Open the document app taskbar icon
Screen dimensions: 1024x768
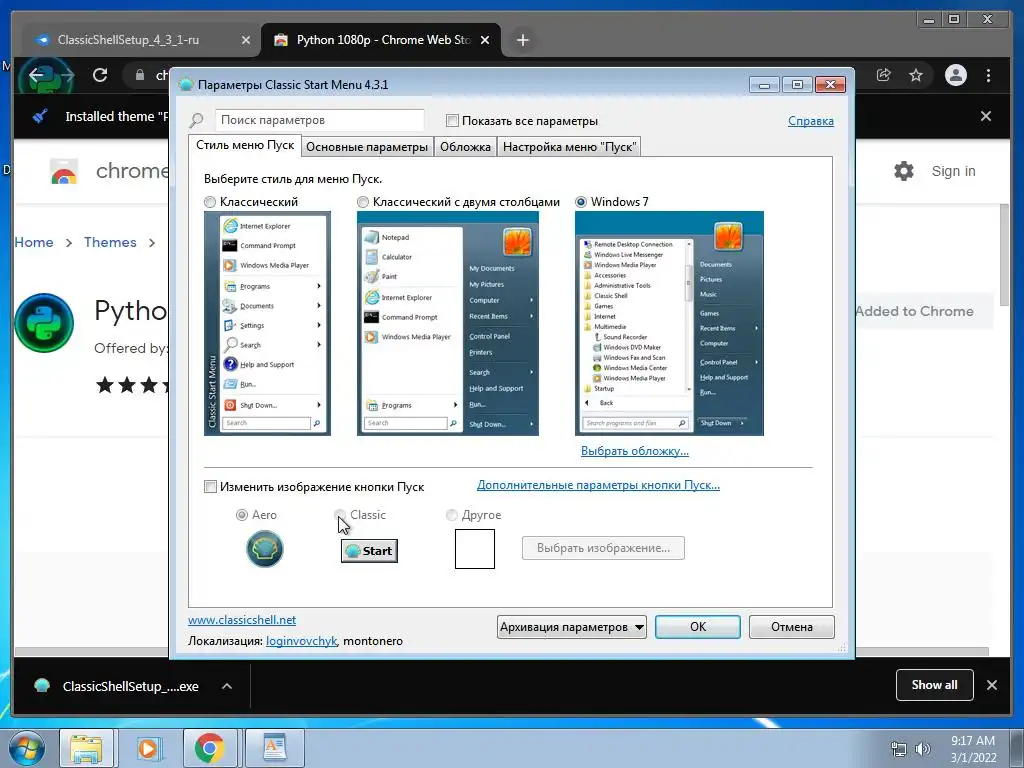coord(274,748)
